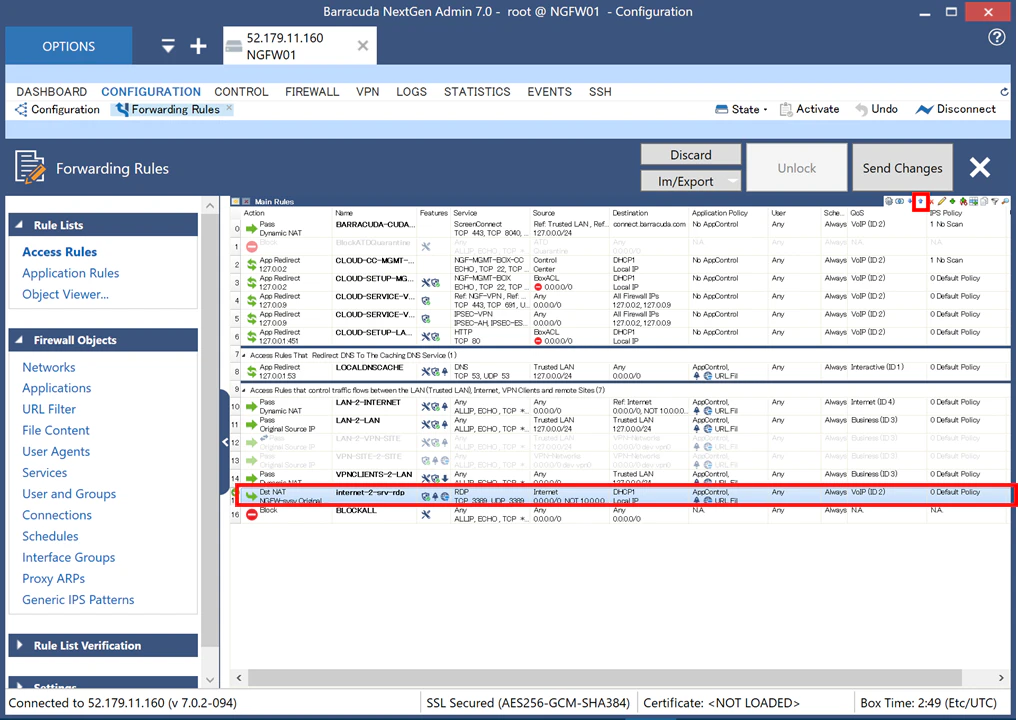
Task: Open the FIREWALL tab
Action: point(312,92)
